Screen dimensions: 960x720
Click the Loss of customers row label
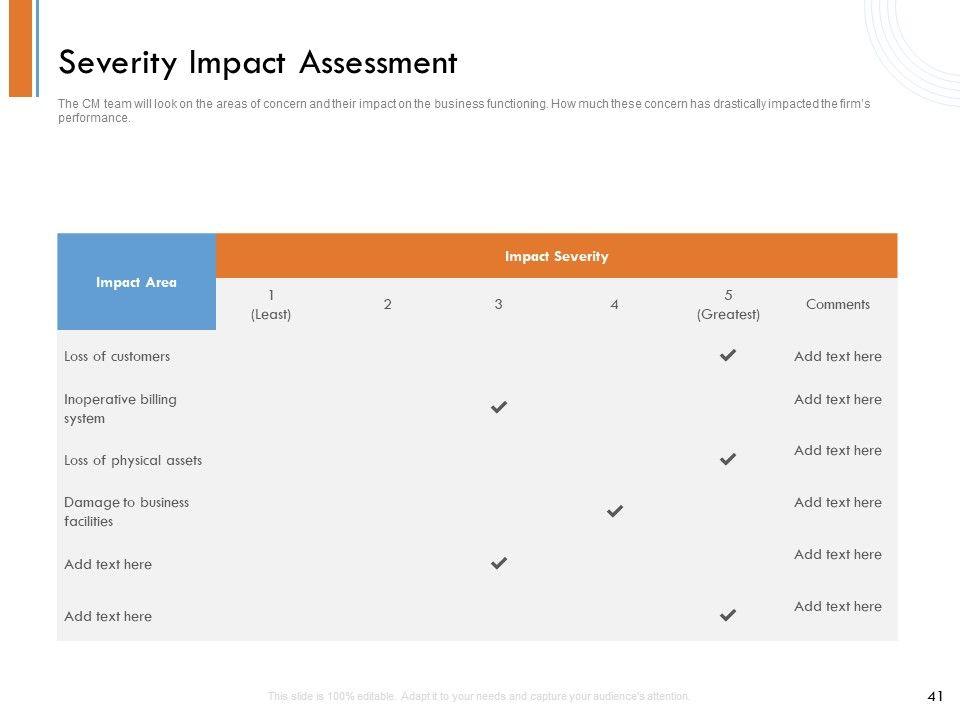(117, 356)
